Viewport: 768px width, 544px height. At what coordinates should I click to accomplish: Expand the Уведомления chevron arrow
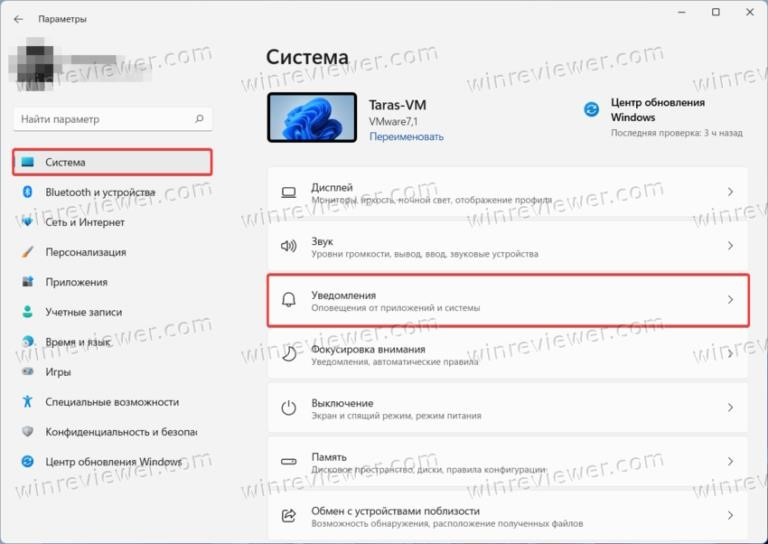[730, 299]
